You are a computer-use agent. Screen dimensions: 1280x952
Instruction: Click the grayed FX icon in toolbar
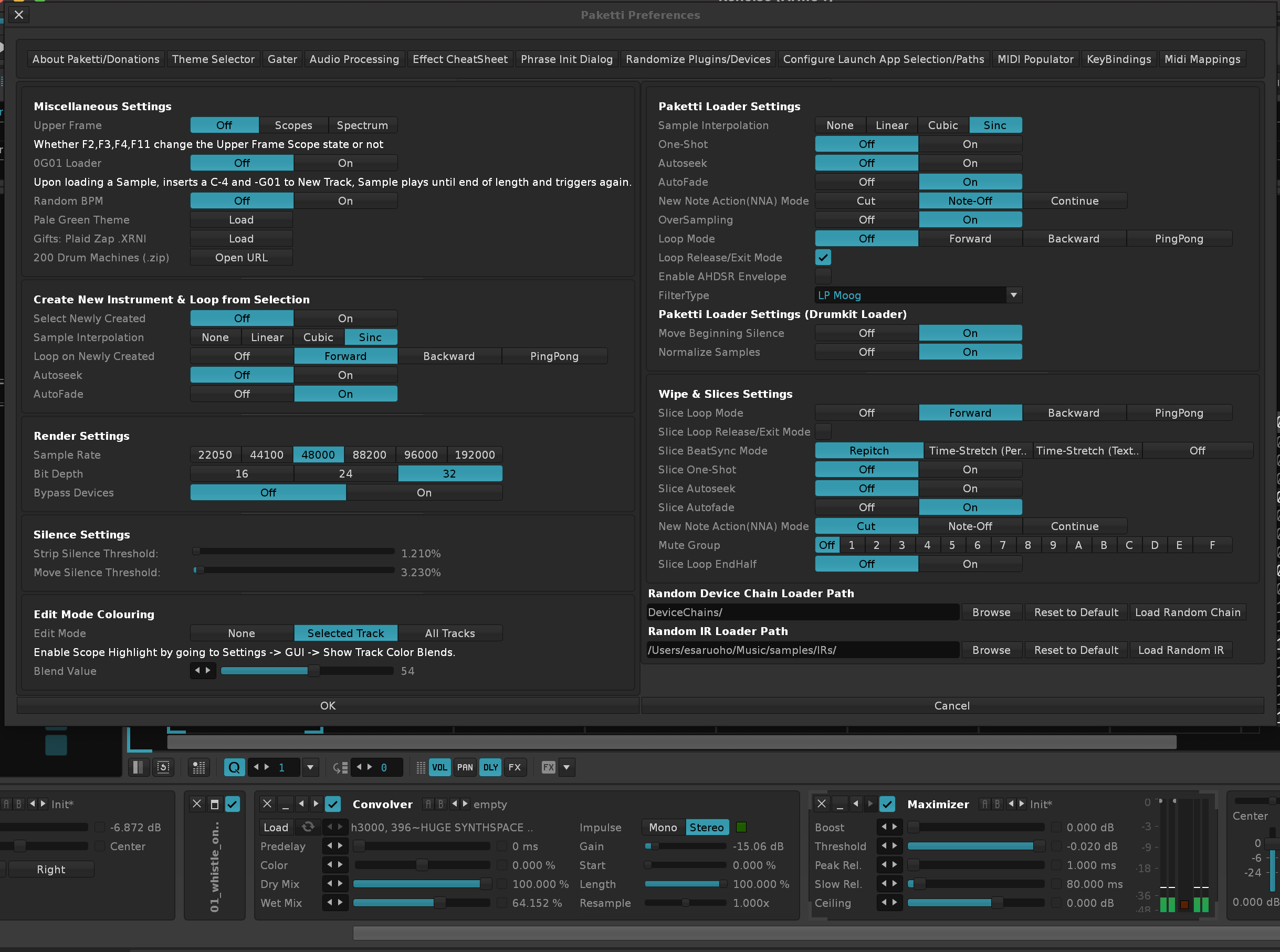548,767
